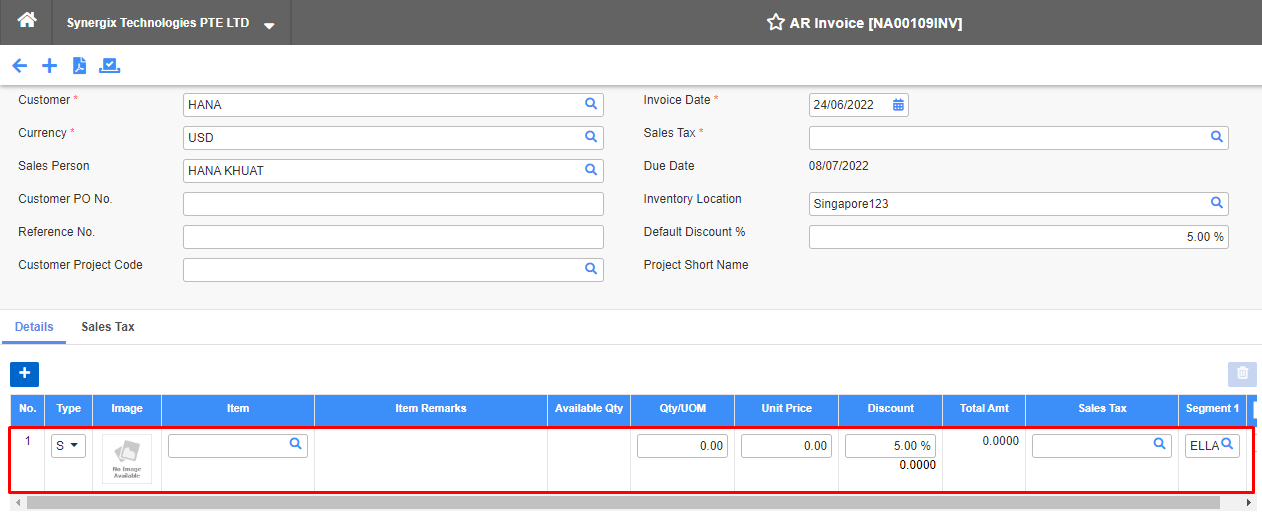
Task: Add a new detail line with plus button
Action: click(x=24, y=374)
